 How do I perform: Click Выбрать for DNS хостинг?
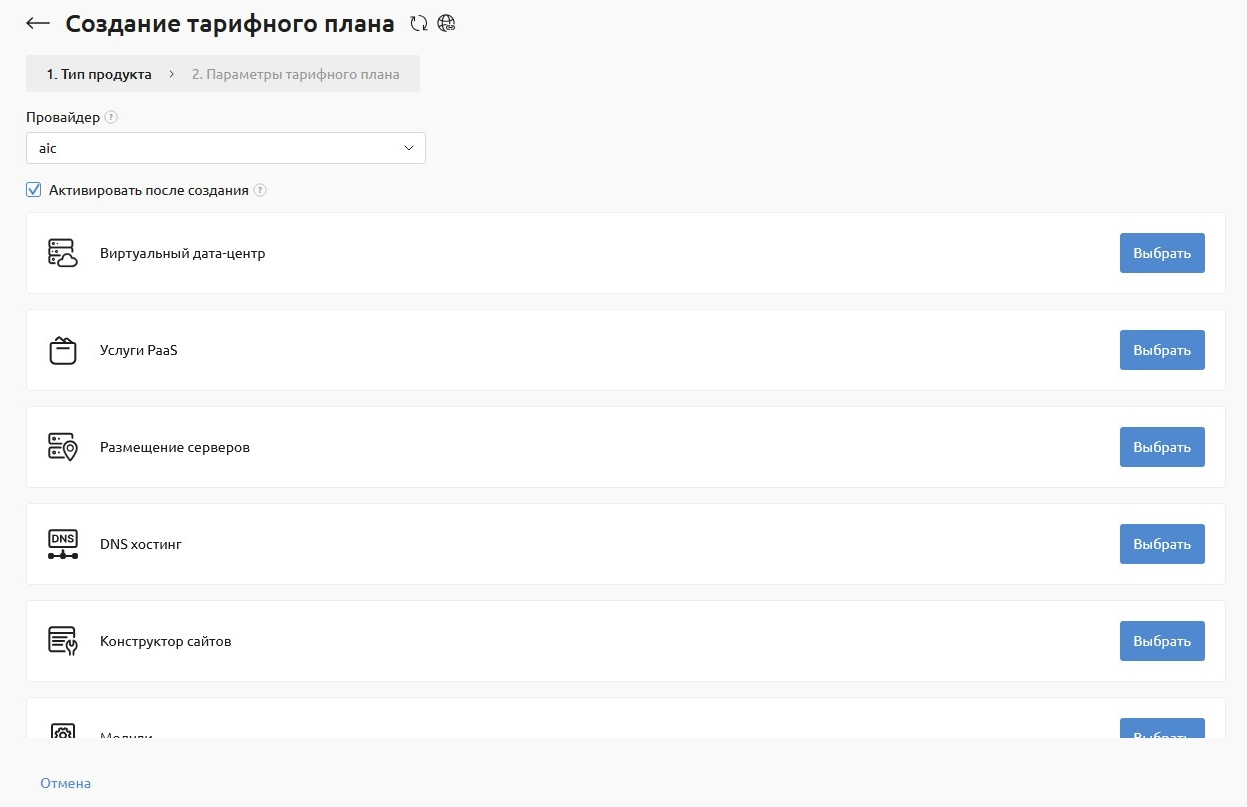coord(1162,544)
